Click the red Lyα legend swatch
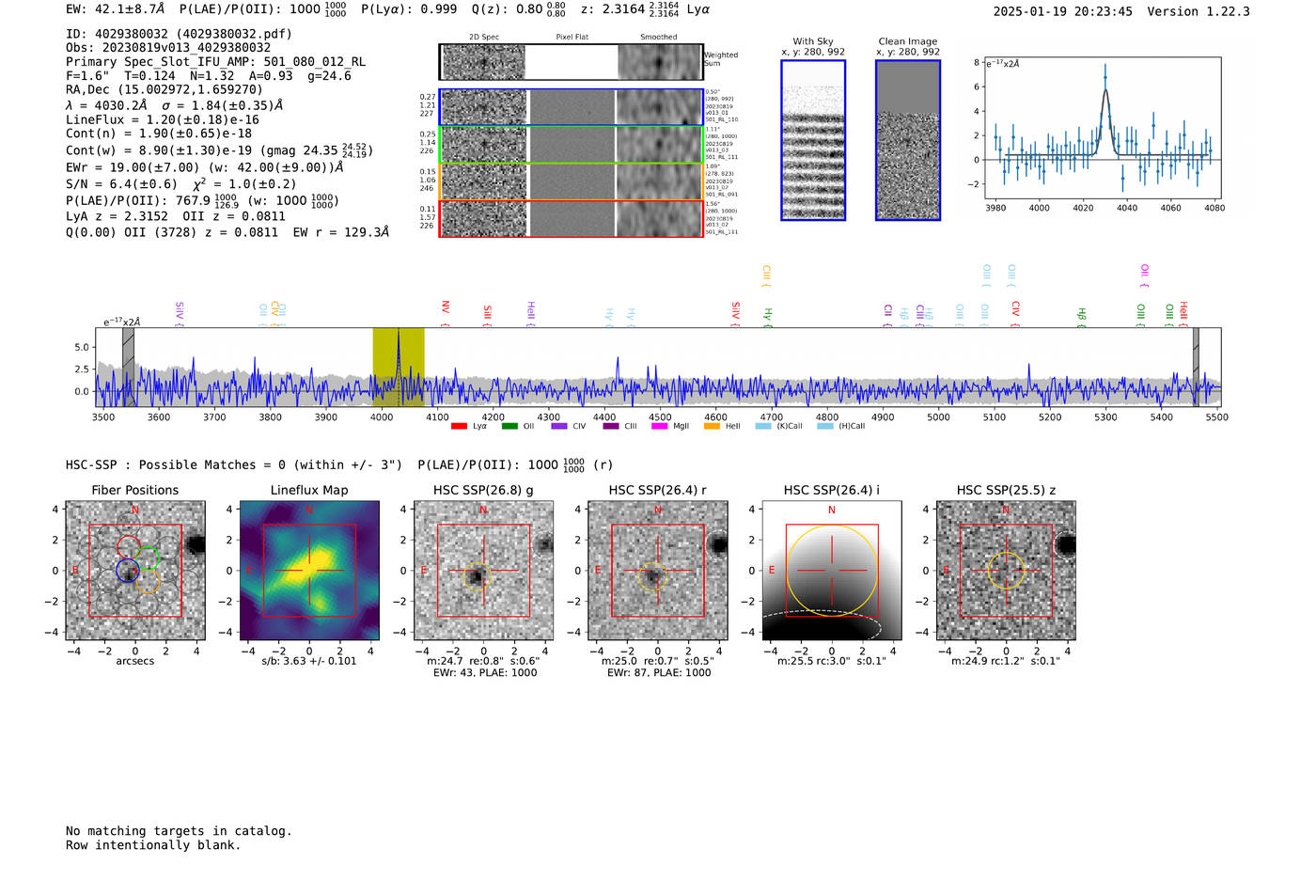1316x896 pixels. click(459, 426)
